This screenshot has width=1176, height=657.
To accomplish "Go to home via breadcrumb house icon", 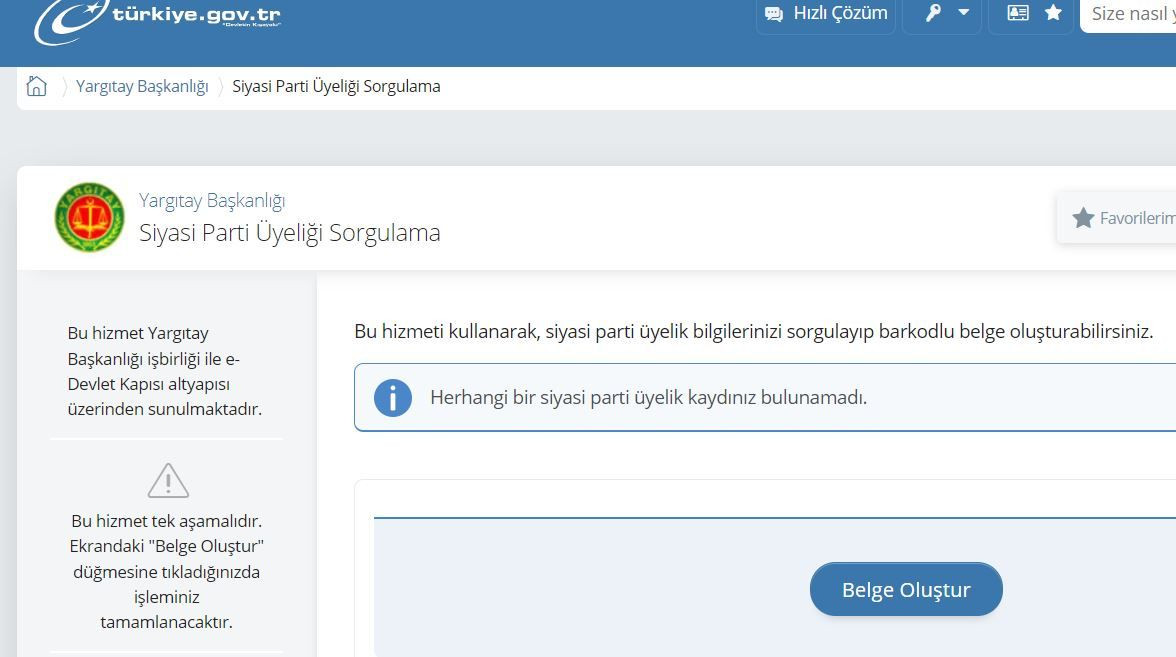I will pyautogui.click(x=37, y=86).
